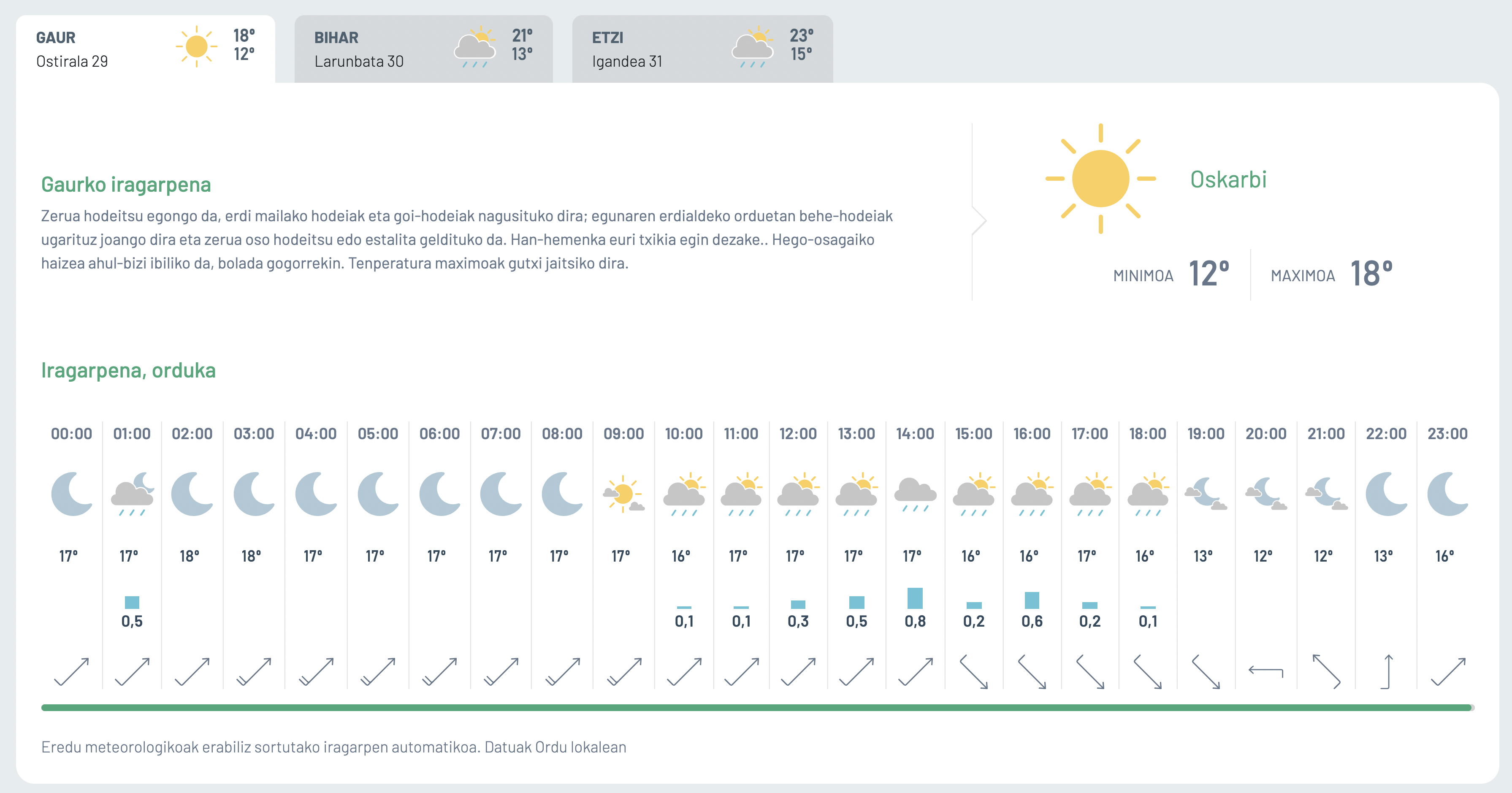Click the moon icon at 08:00
The image size is (1512, 793).
click(x=562, y=494)
